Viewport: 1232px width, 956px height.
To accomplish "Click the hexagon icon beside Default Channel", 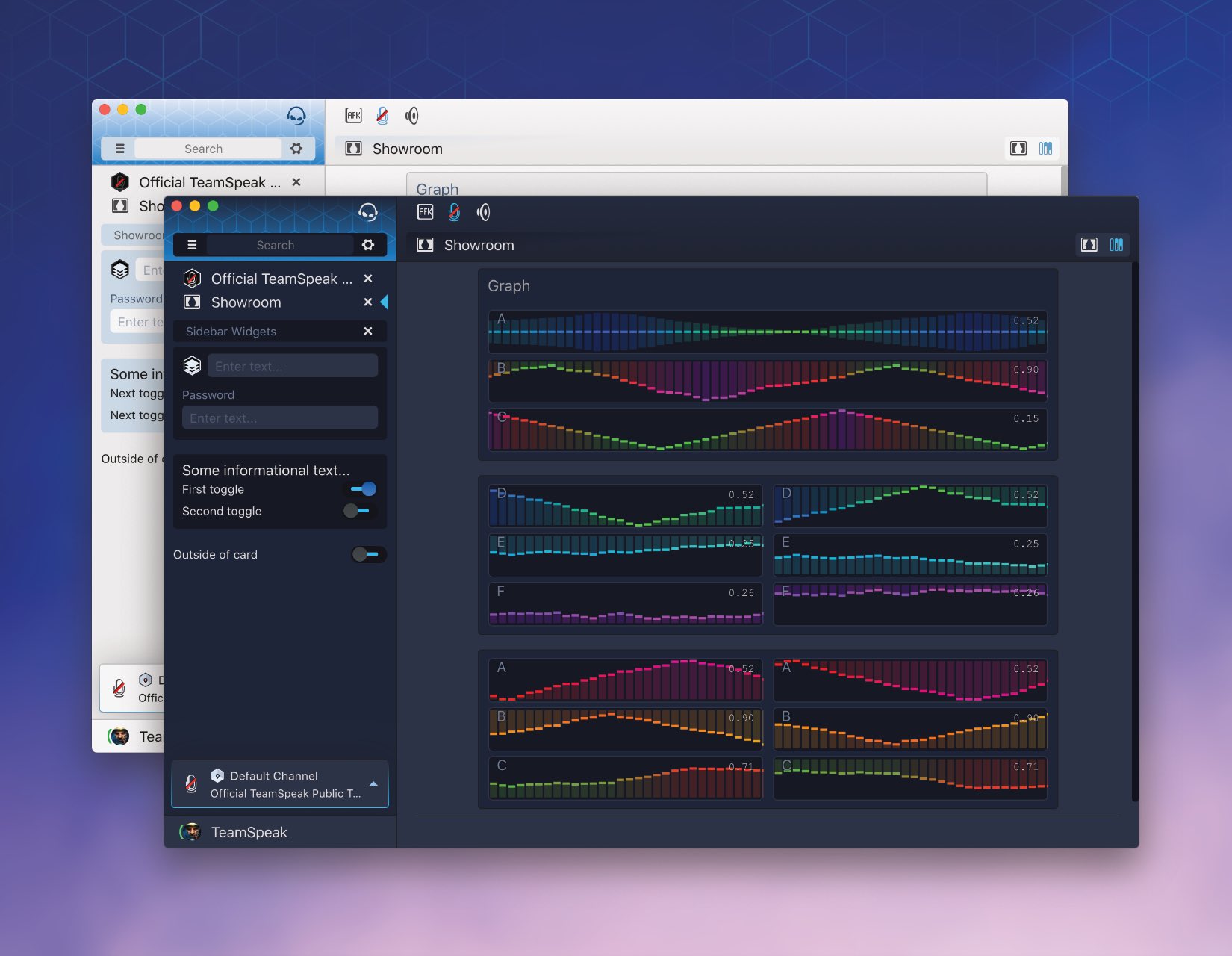I will (x=217, y=776).
